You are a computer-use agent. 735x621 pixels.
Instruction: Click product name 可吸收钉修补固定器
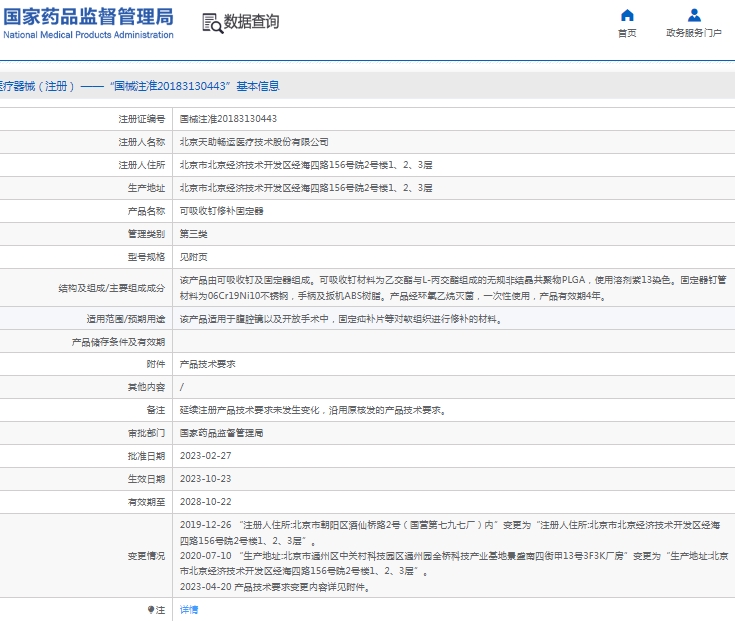tap(222, 211)
